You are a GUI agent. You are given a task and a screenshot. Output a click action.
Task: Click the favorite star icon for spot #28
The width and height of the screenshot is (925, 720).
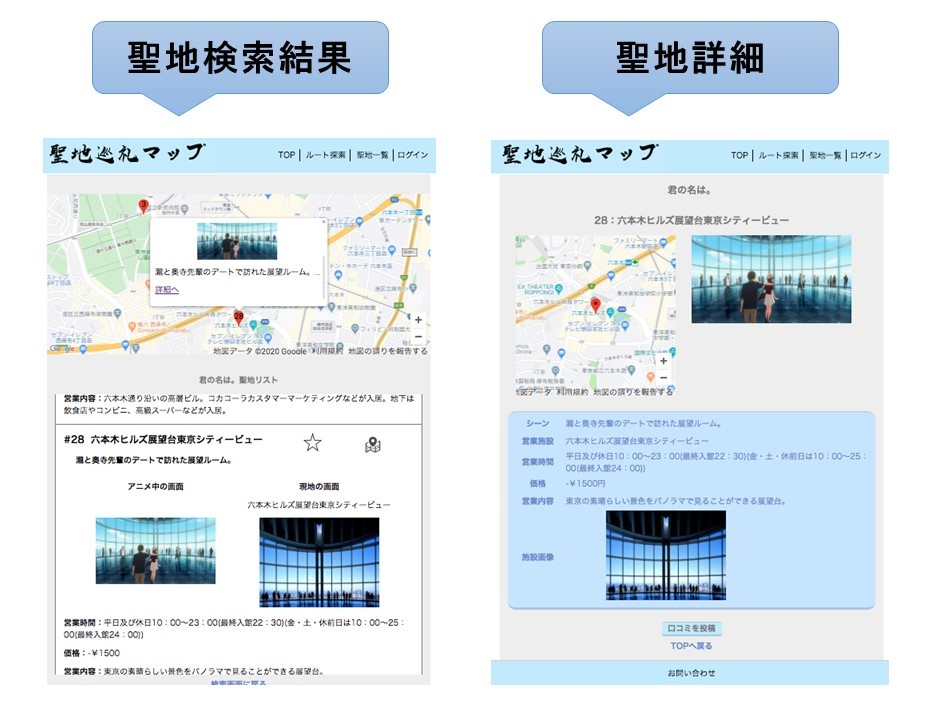pyautogui.click(x=313, y=443)
